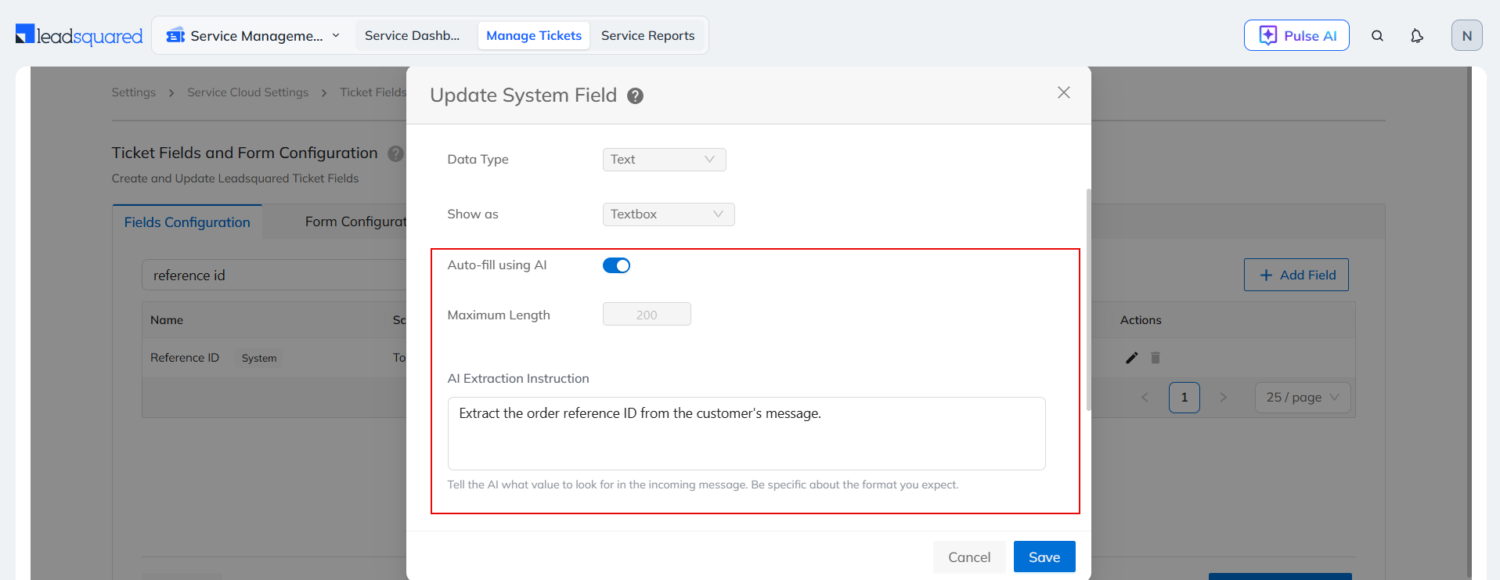The height and width of the screenshot is (580, 1500).
Task: Go to next page arrow
Action: click(1223, 397)
